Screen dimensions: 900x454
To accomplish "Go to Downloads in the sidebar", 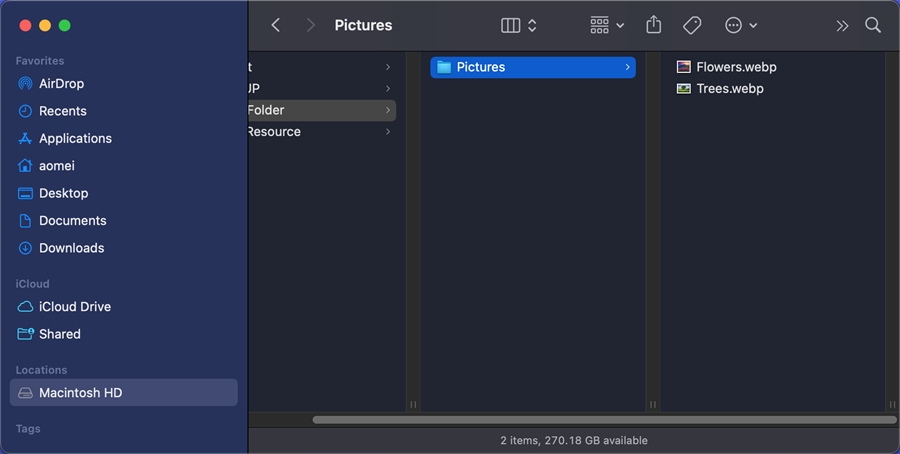I will (71, 248).
